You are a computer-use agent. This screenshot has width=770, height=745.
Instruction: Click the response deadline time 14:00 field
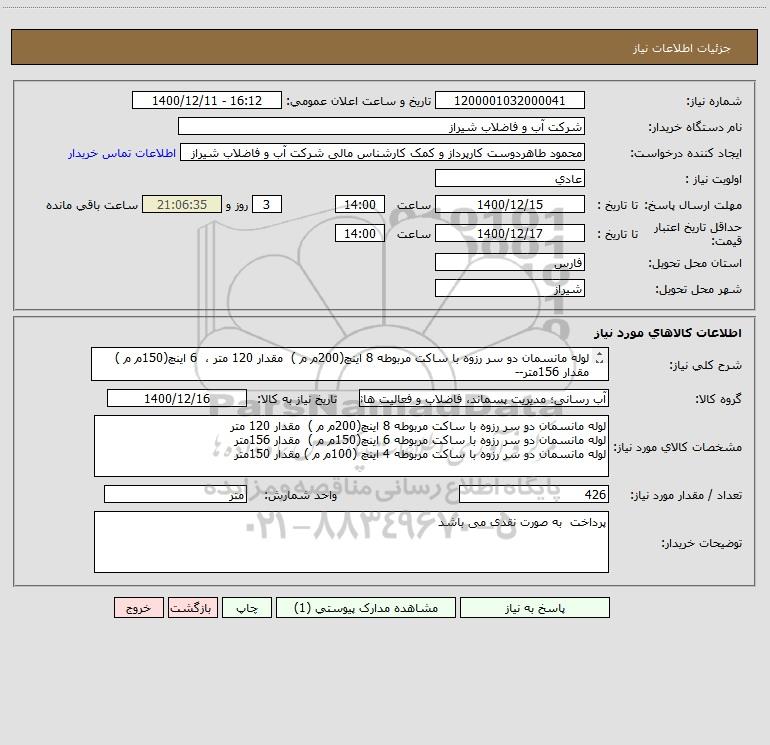(359, 204)
